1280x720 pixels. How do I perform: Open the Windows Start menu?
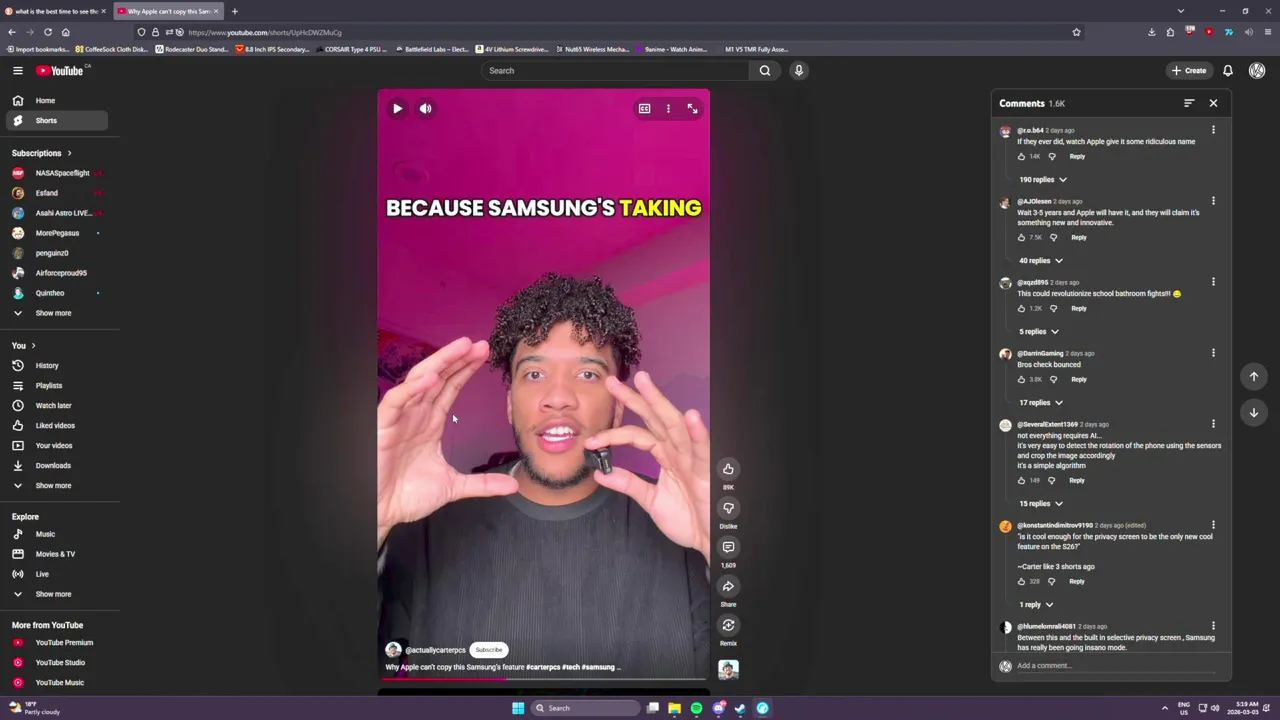[x=518, y=708]
